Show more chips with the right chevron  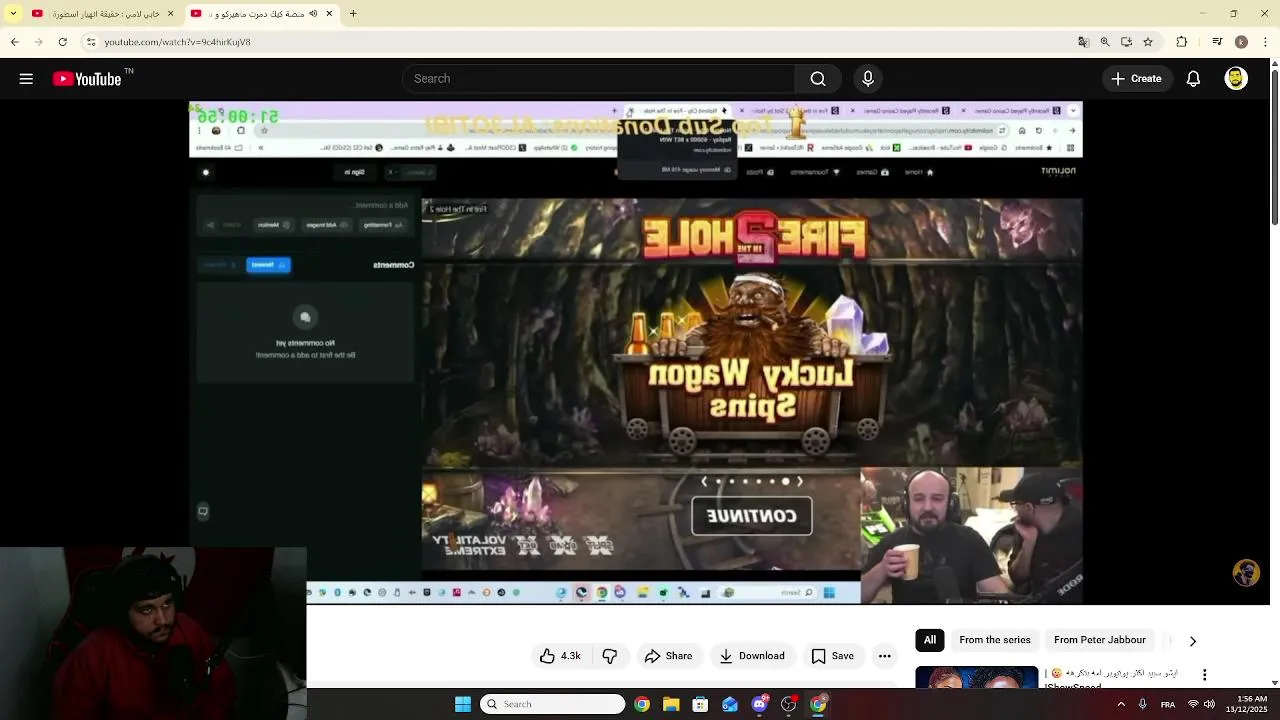[x=1192, y=641]
